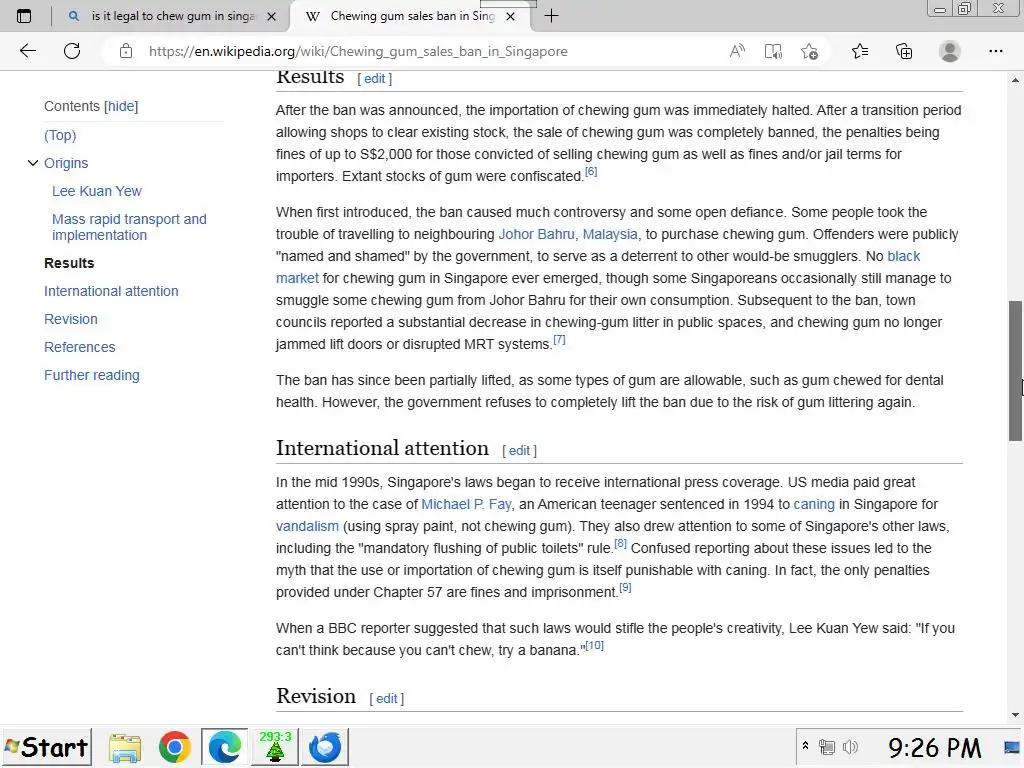
Task: Open the network tray icon
Action: [827, 747]
